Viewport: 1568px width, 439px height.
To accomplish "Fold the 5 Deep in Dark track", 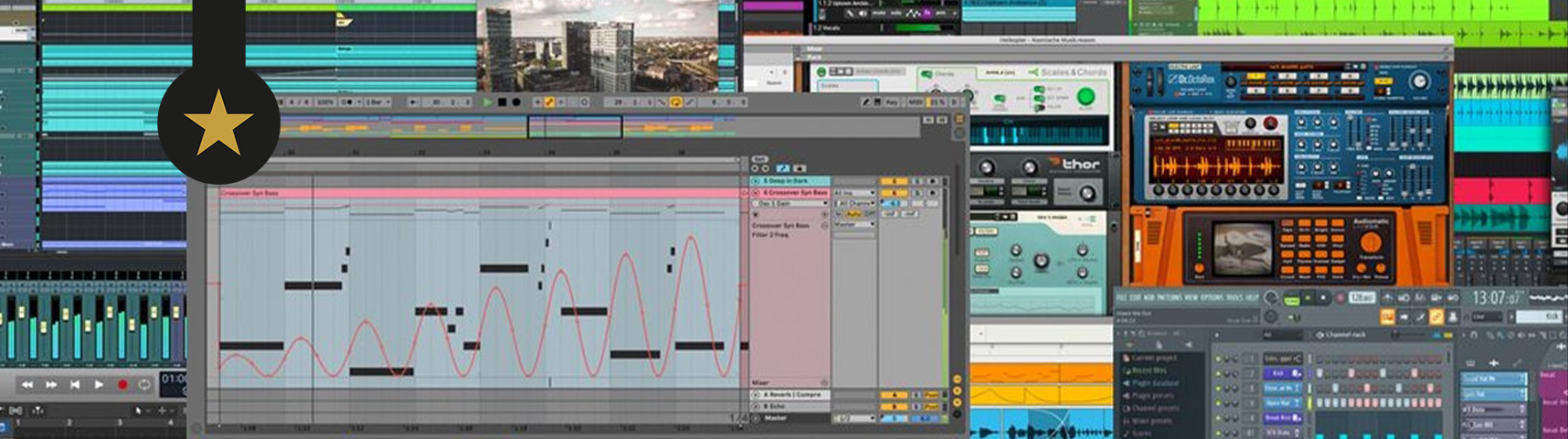I will coord(756,181).
